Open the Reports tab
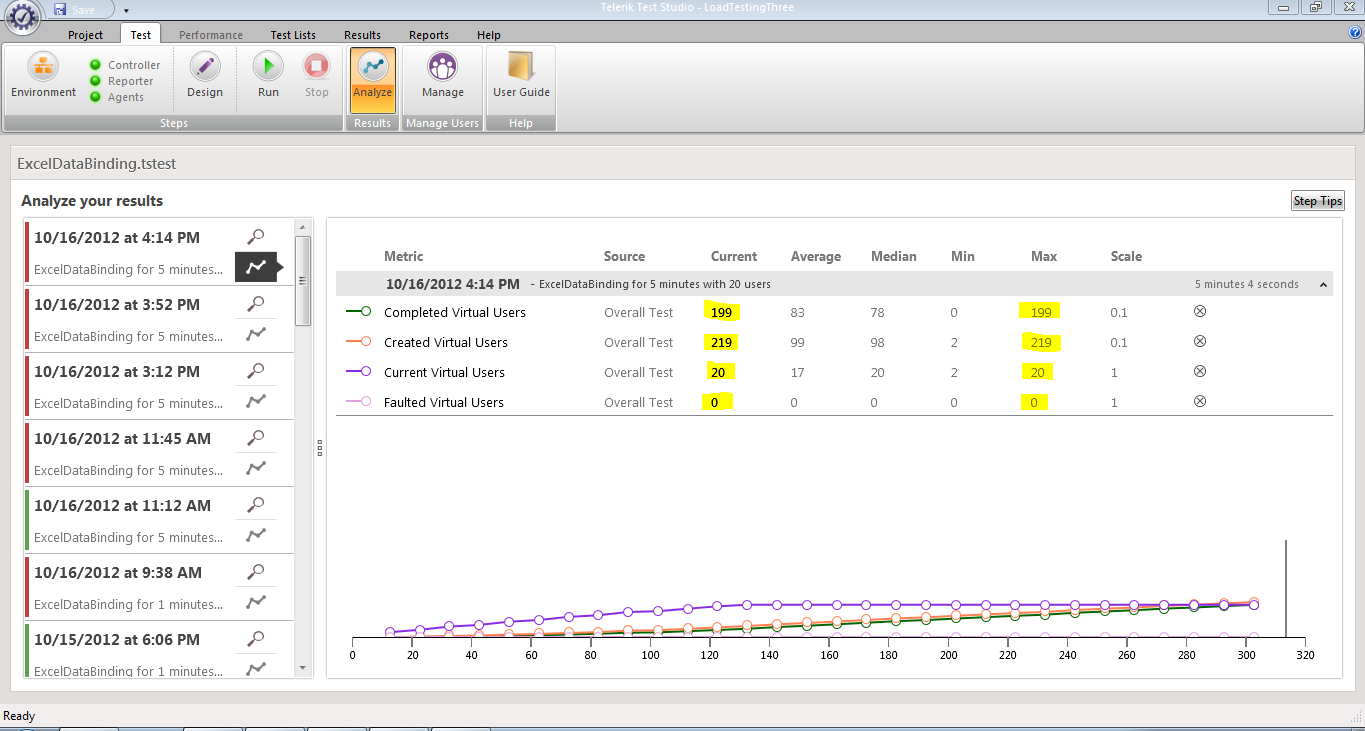The height and width of the screenshot is (731, 1365). pyautogui.click(x=428, y=35)
